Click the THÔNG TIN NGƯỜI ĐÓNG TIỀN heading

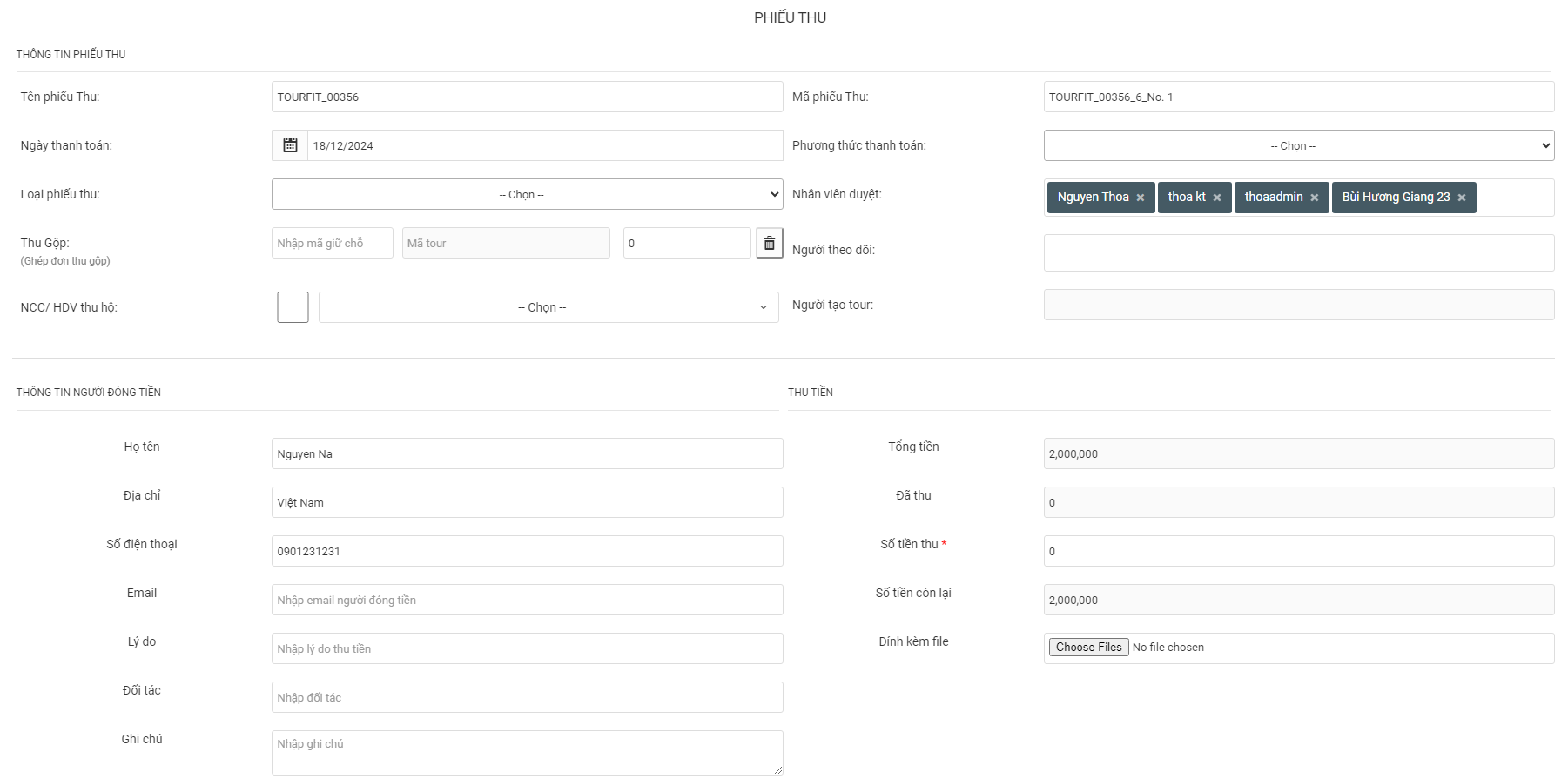pyautogui.click(x=89, y=393)
